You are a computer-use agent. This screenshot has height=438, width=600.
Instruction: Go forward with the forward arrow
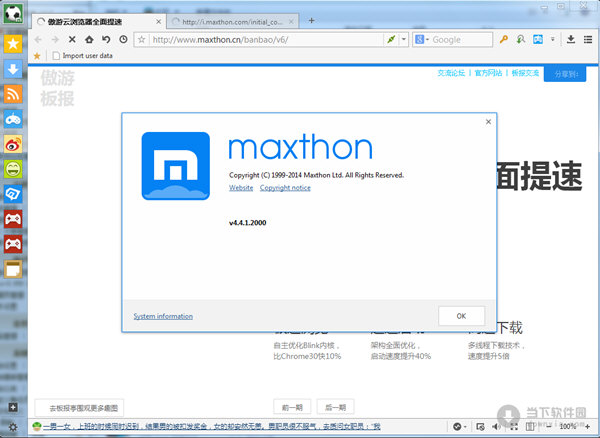55,39
